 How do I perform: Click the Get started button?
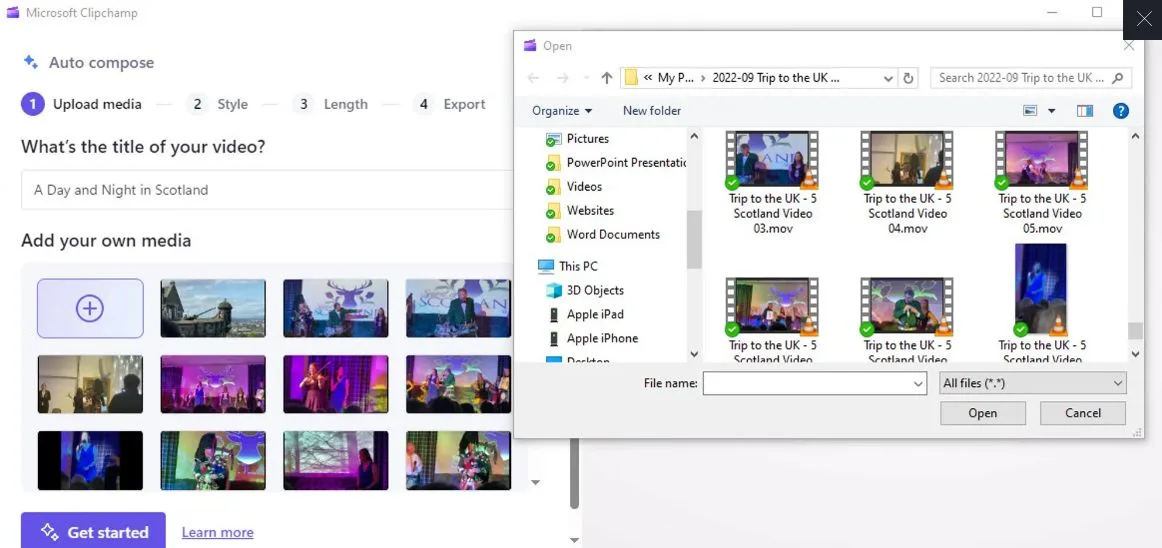(93, 532)
